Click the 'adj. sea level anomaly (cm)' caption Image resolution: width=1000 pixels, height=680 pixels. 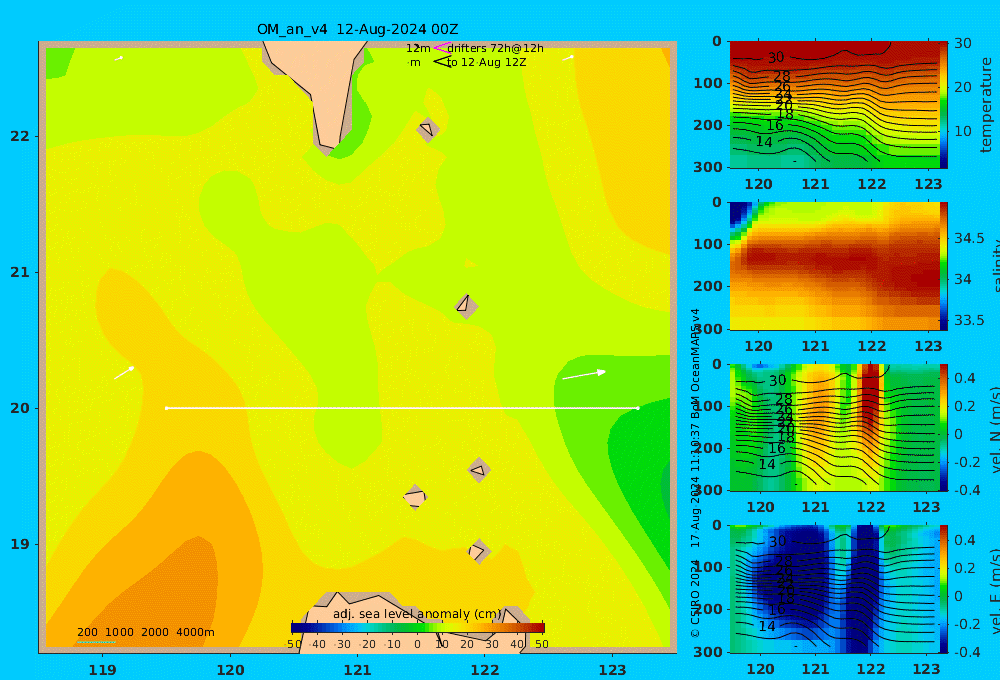click(417, 614)
